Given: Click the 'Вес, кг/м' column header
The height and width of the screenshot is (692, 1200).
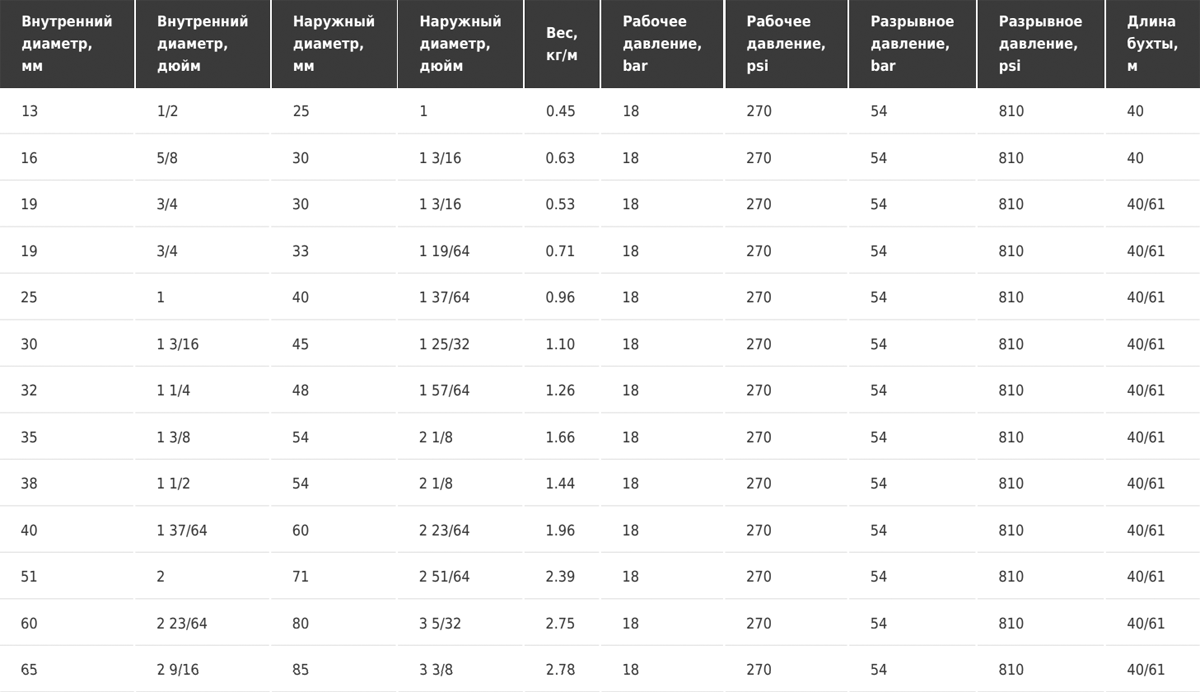Looking at the screenshot, I should (x=562, y=44).
